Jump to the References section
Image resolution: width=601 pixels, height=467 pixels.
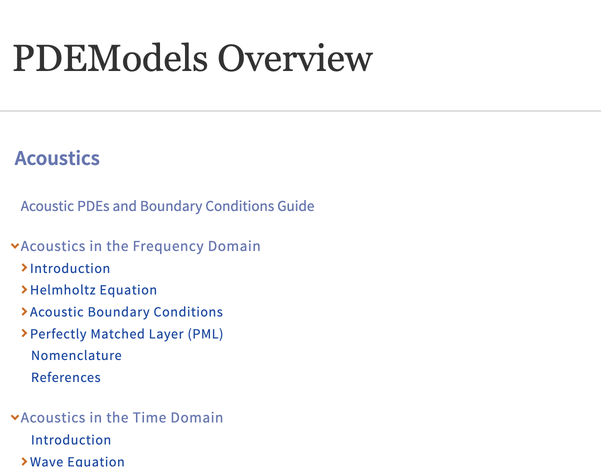click(66, 378)
